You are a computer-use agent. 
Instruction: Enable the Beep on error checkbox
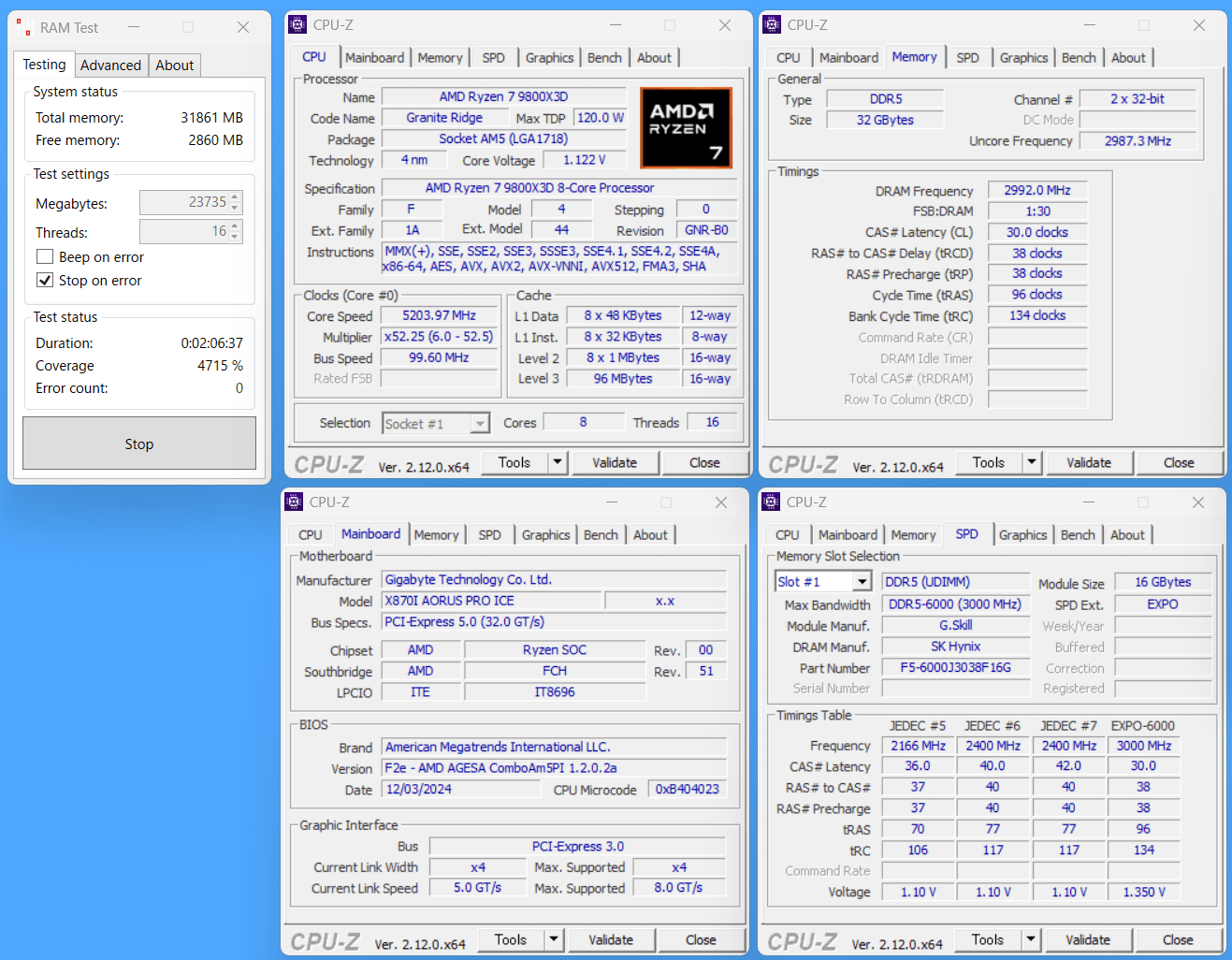pyautogui.click(x=45, y=256)
